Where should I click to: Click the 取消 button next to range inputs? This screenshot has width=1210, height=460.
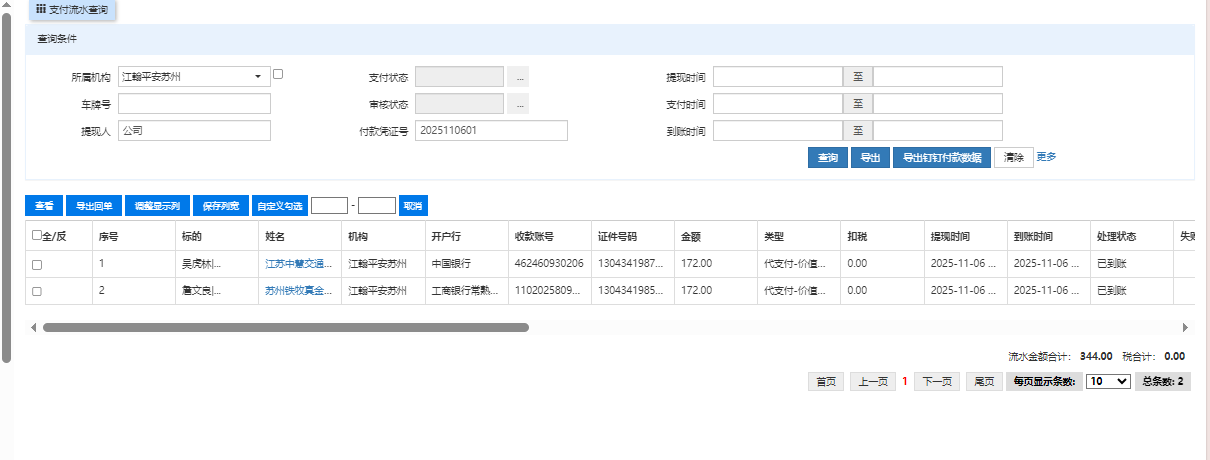(412, 205)
